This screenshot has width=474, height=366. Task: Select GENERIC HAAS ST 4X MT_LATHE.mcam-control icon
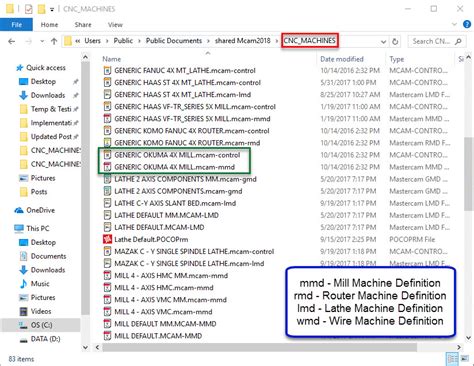coord(107,83)
